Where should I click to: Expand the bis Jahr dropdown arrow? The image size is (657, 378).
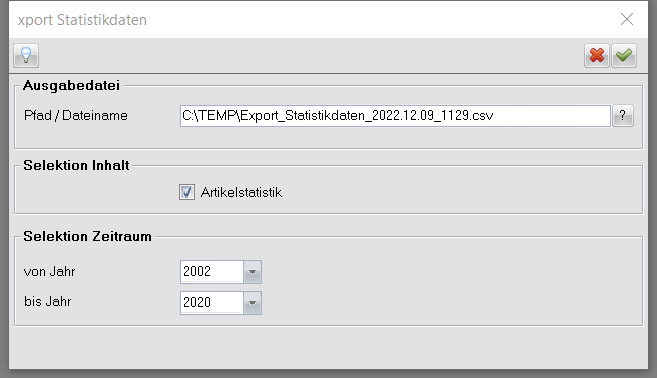coord(252,303)
